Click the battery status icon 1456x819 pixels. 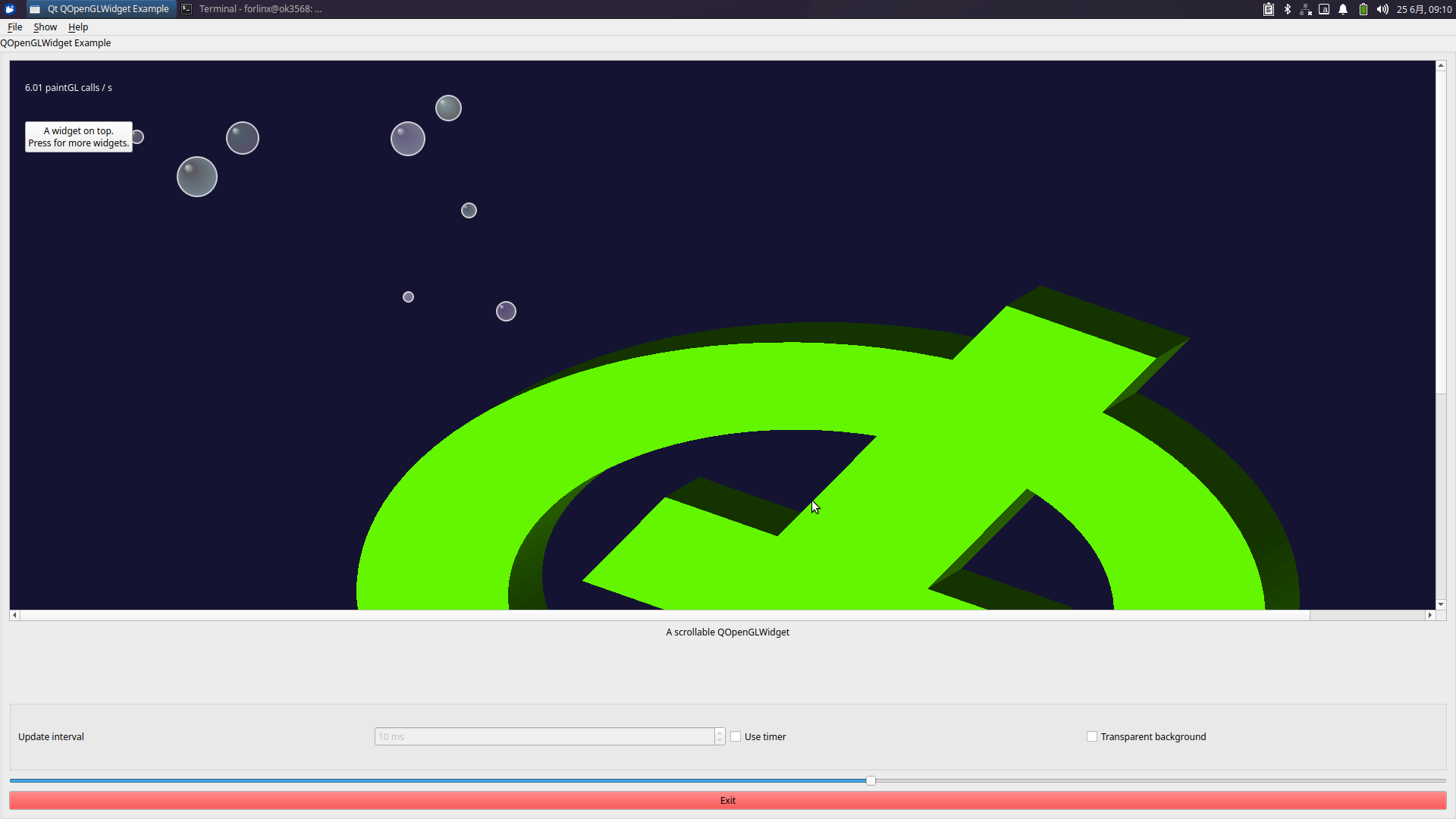pyautogui.click(x=1363, y=9)
